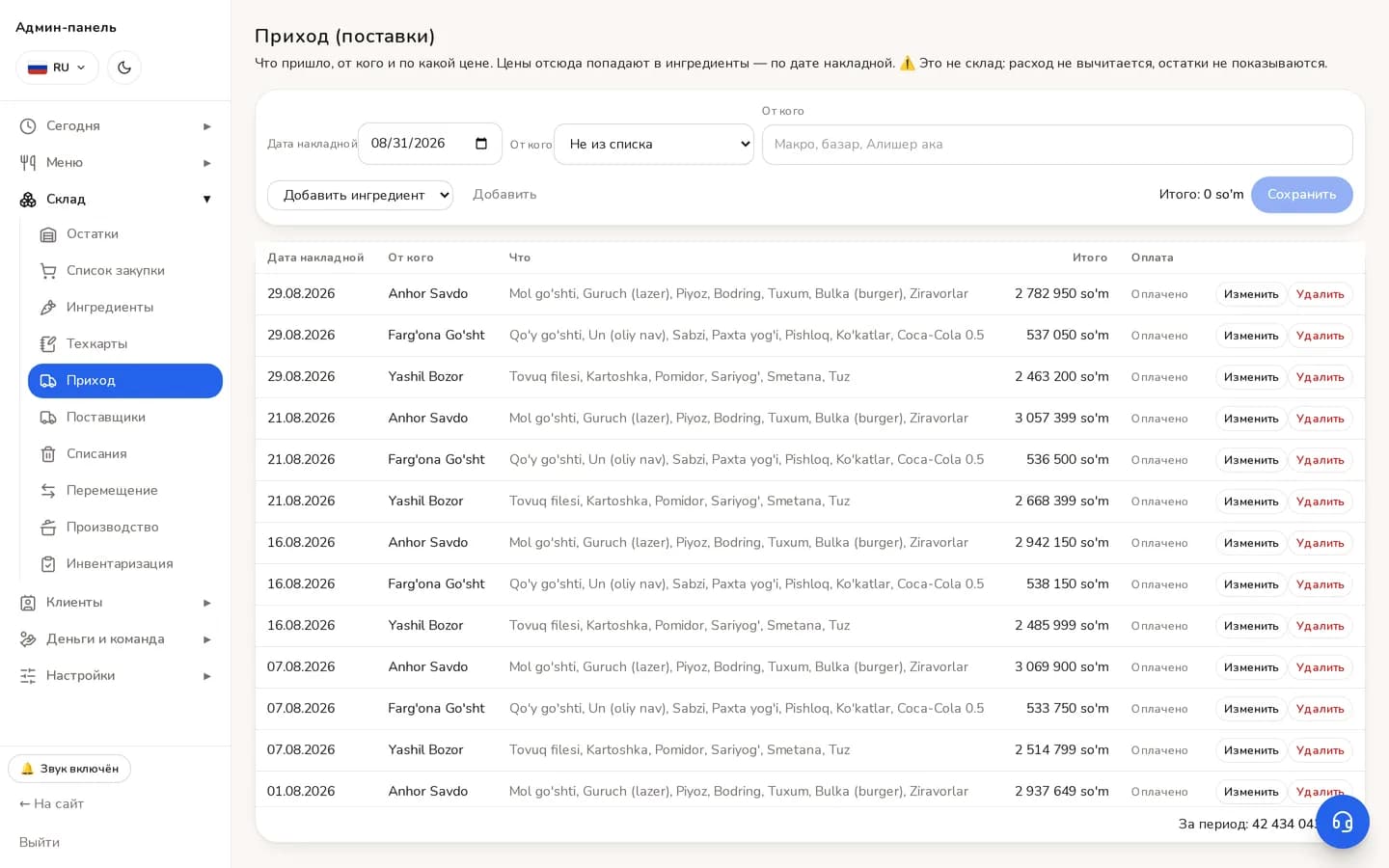1389x868 pixels.
Task: Toggle the Звук включён sound button
Action: click(x=69, y=769)
